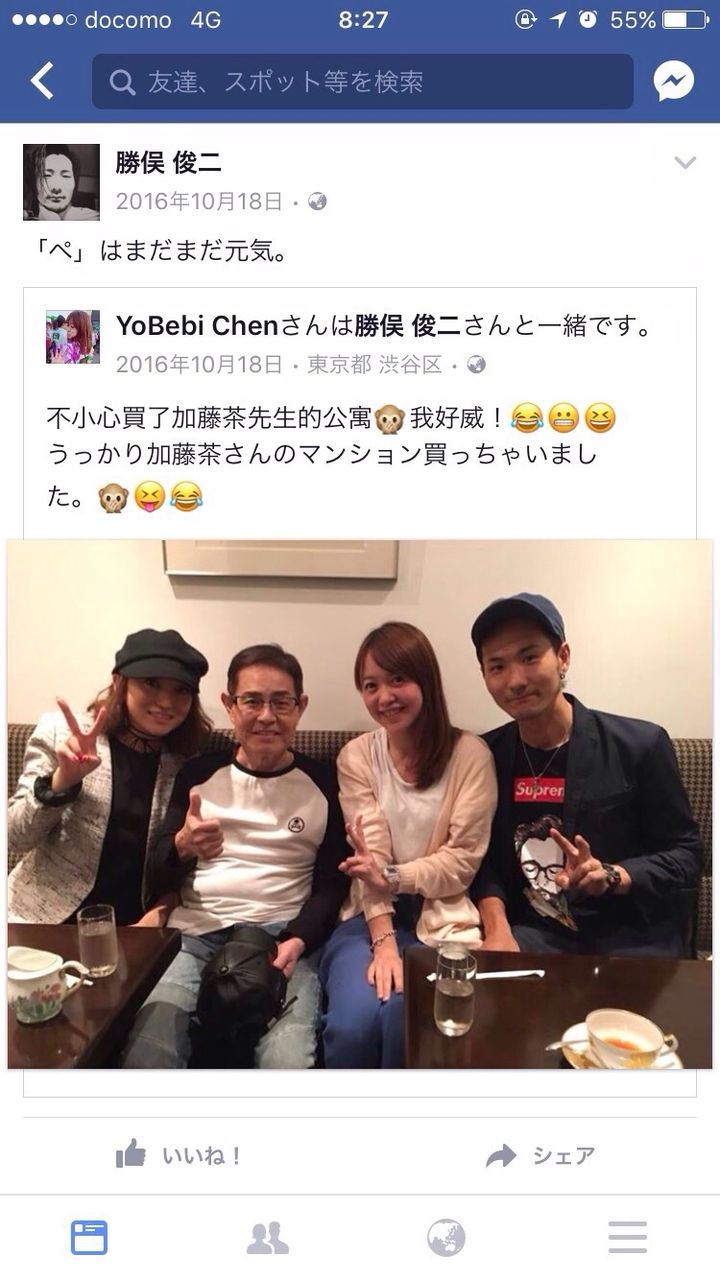Image resolution: width=720 pixels, height=1280 pixels.
Task: Open tagged 勝俣 俊二 link in shared post
Action: tap(409, 325)
